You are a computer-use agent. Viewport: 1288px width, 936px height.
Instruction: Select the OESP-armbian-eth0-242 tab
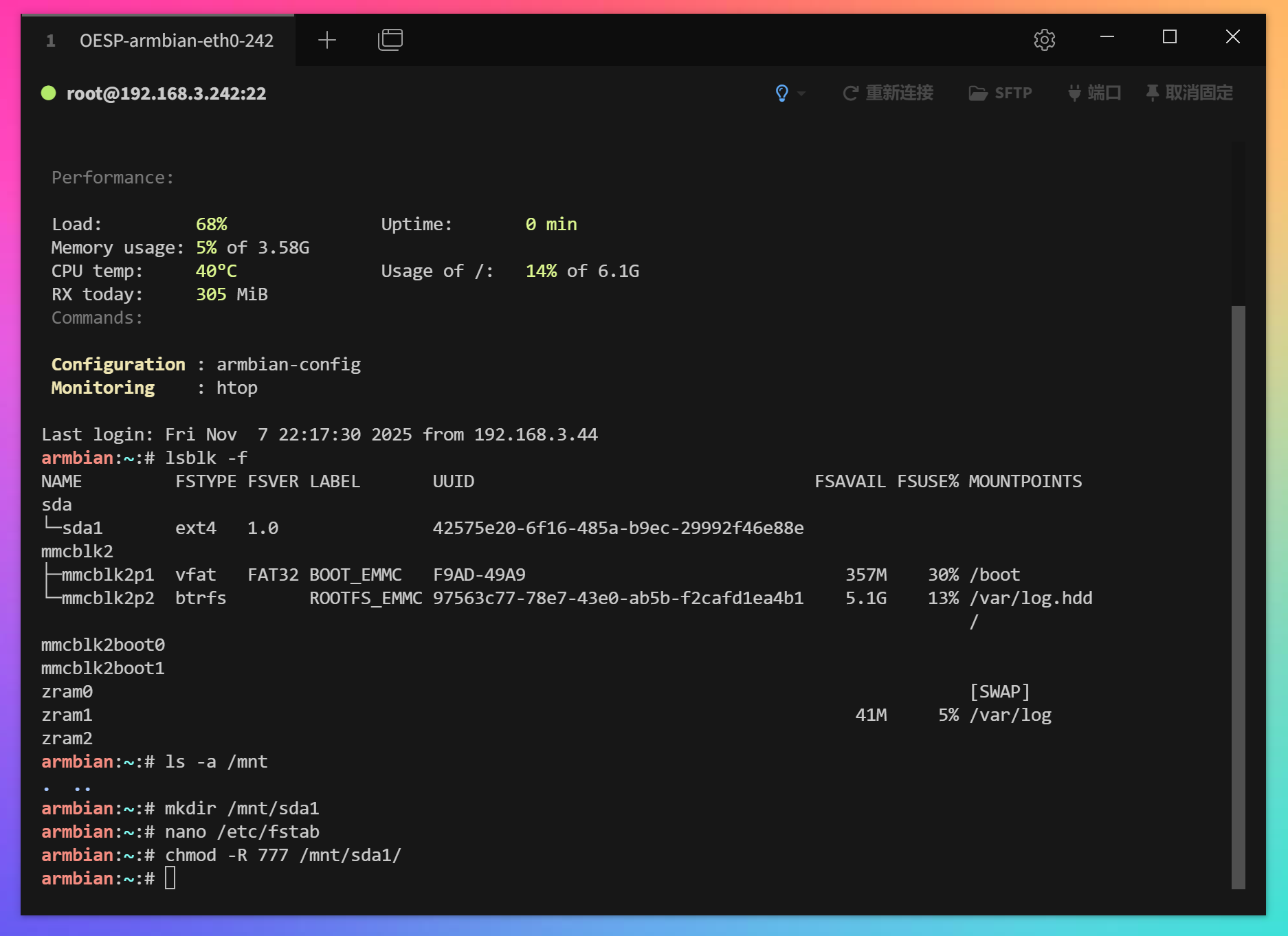(x=176, y=41)
